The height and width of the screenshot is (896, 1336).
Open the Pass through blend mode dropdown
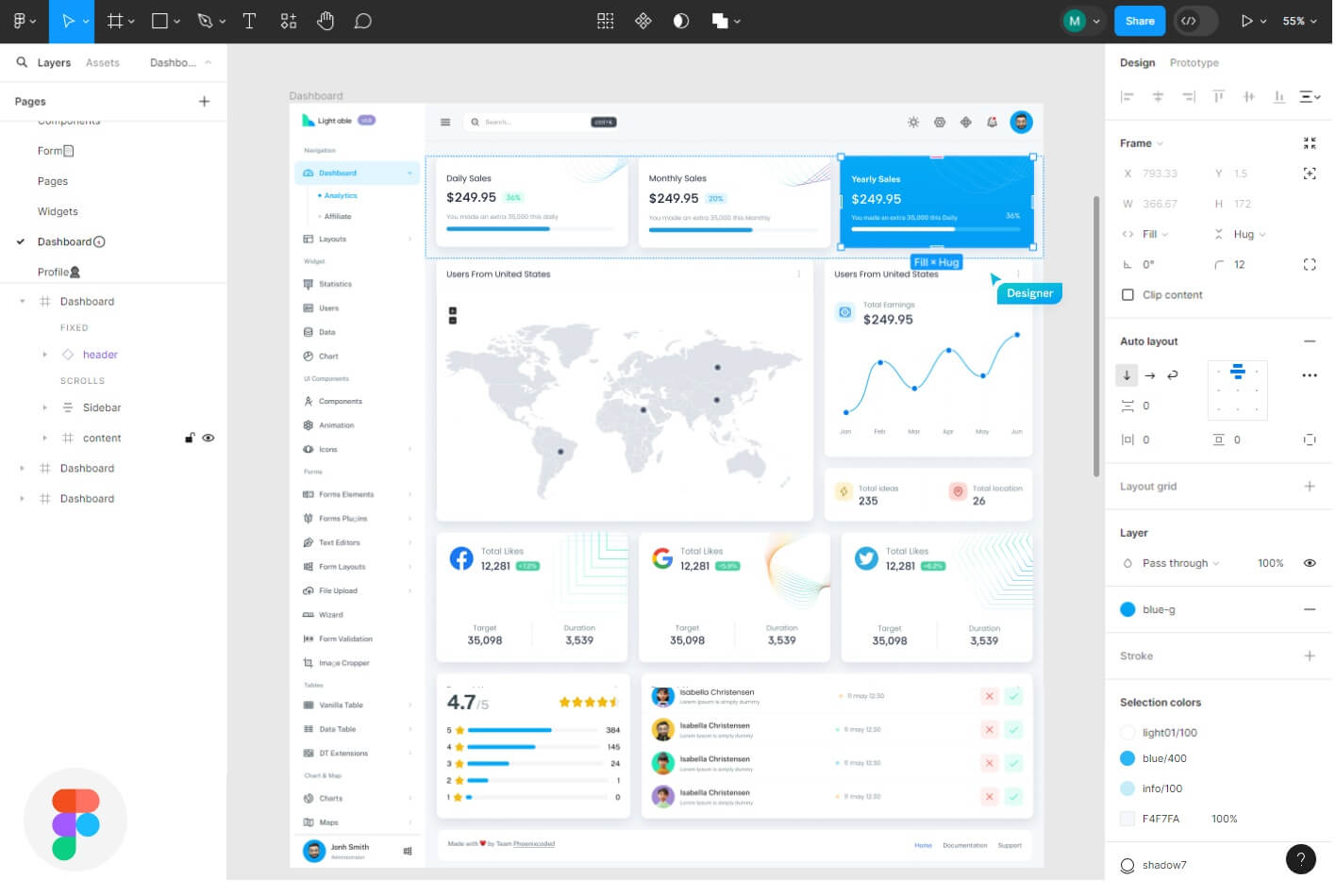(x=1180, y=564)
